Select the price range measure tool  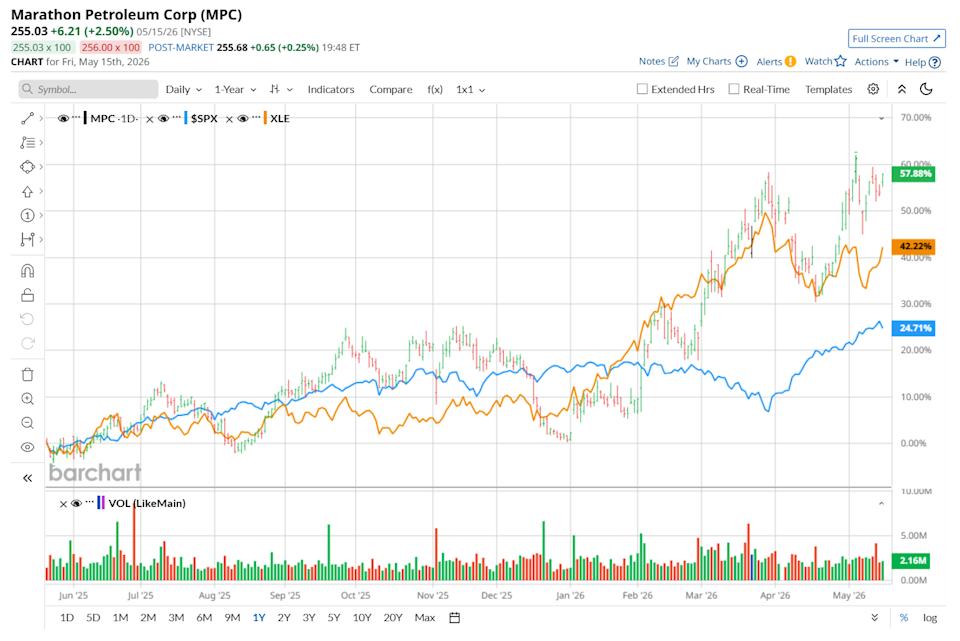coord(28,239)
